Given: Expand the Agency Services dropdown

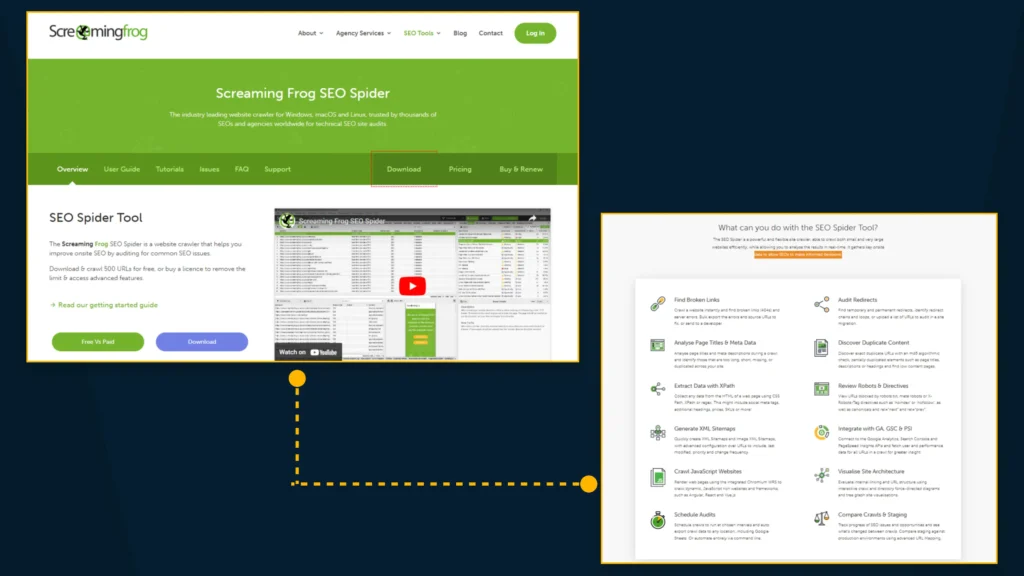Looking at the screenshot, I should click(x=363, y=33).
